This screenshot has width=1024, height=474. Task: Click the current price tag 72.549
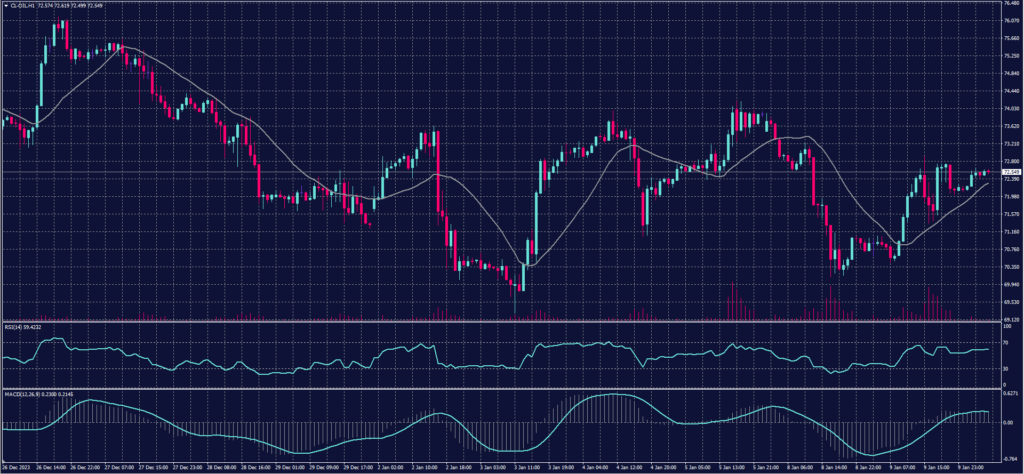point(1010,172)
